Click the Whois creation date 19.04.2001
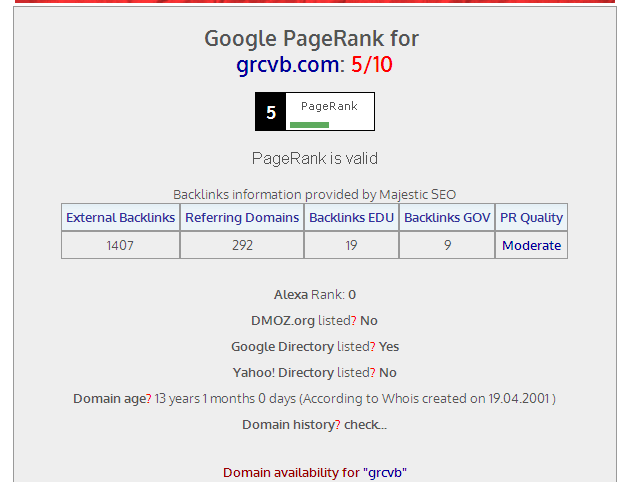This screenshot has width=630, height=482. 519,398
